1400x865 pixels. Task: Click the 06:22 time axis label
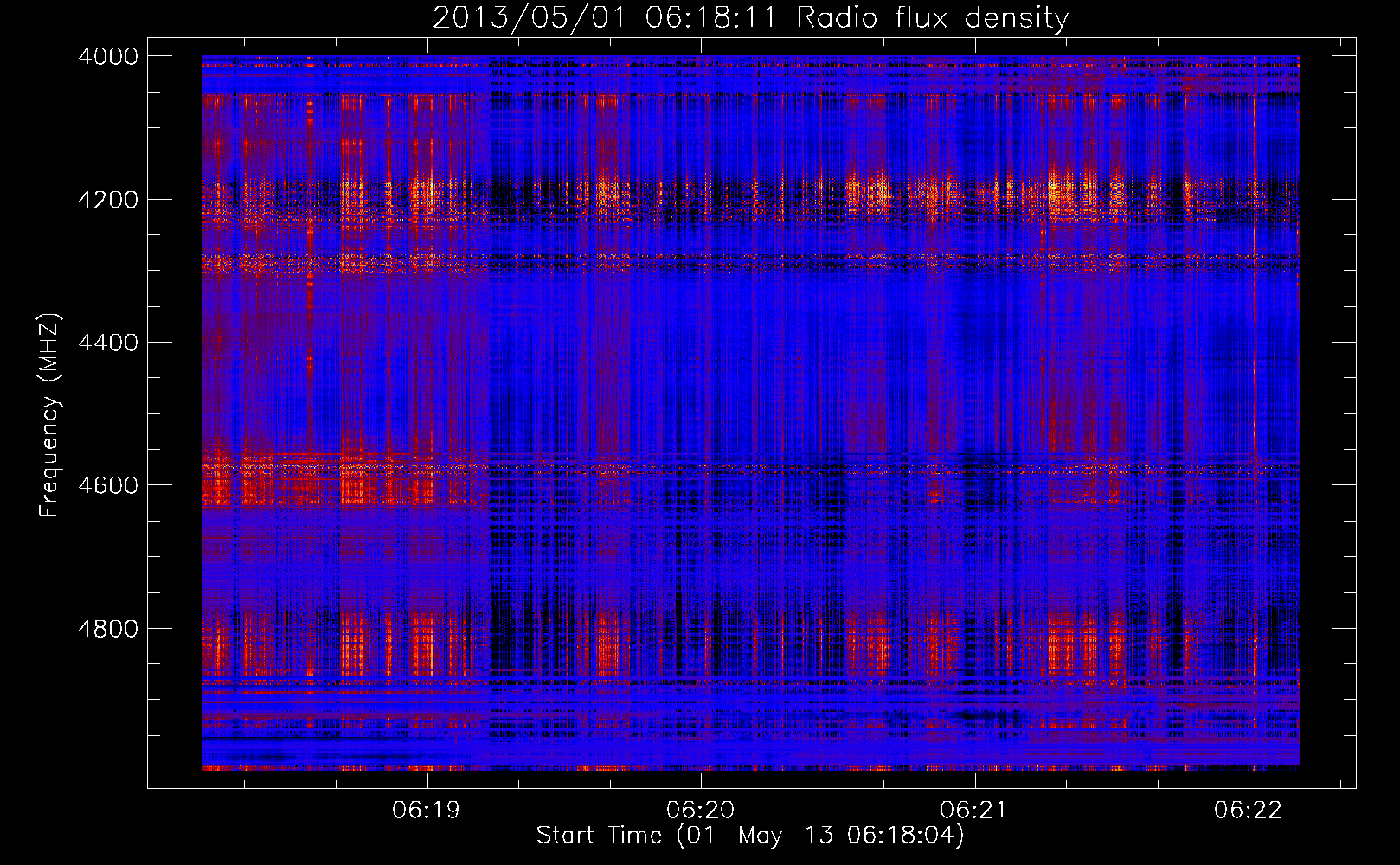[1249, 811]
